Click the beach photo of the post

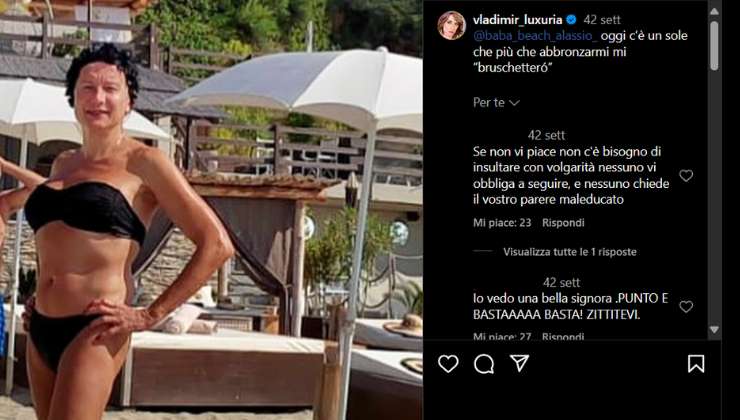211,210
